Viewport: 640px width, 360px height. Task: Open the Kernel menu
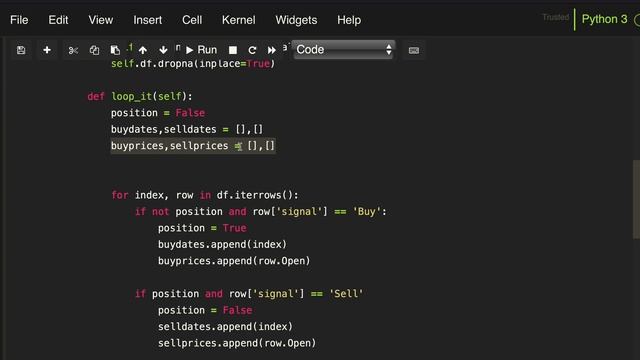point(239,20)
